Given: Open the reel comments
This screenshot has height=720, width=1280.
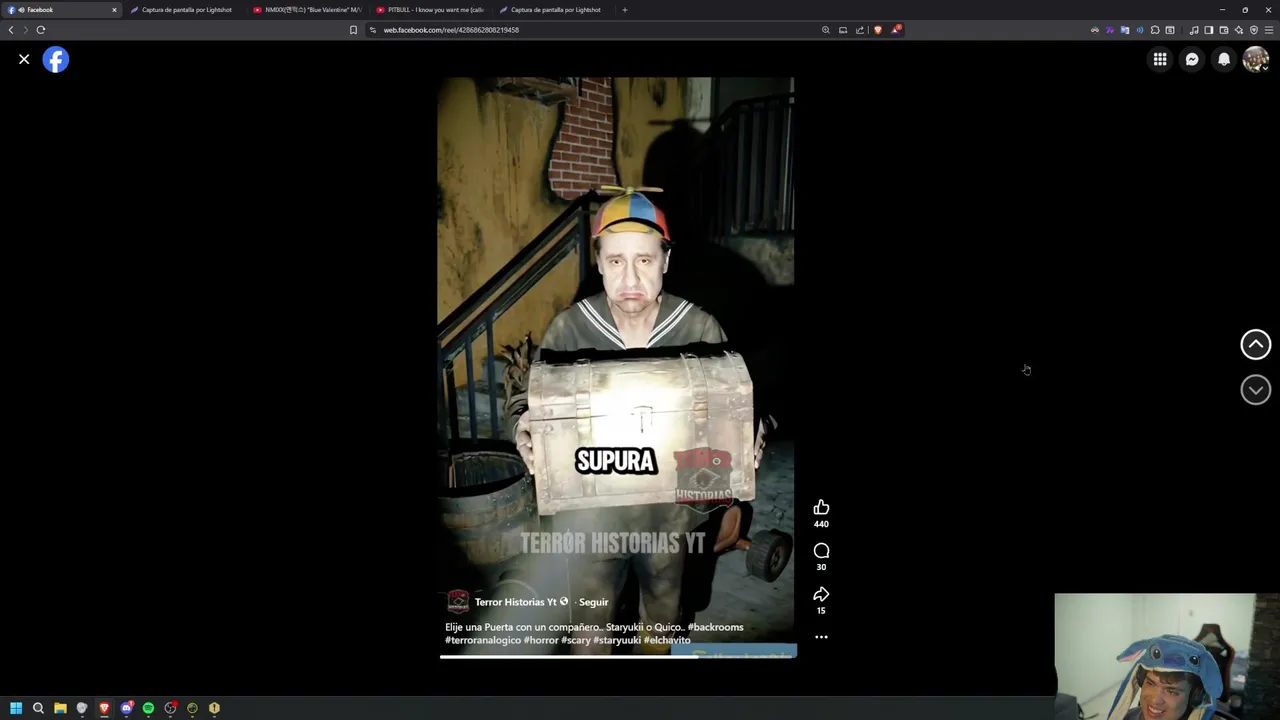Looking at the screenshot, I should 821,551.
